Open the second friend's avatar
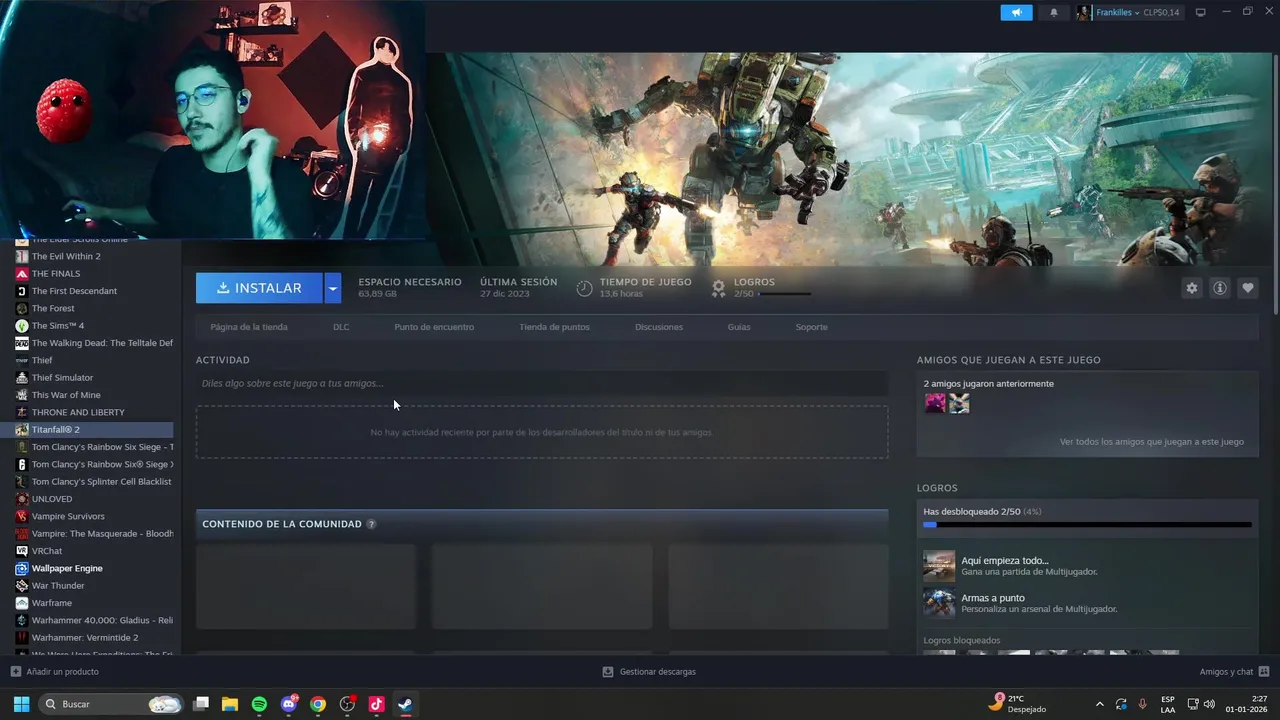Screen dimensions: 1280x720 959,403
